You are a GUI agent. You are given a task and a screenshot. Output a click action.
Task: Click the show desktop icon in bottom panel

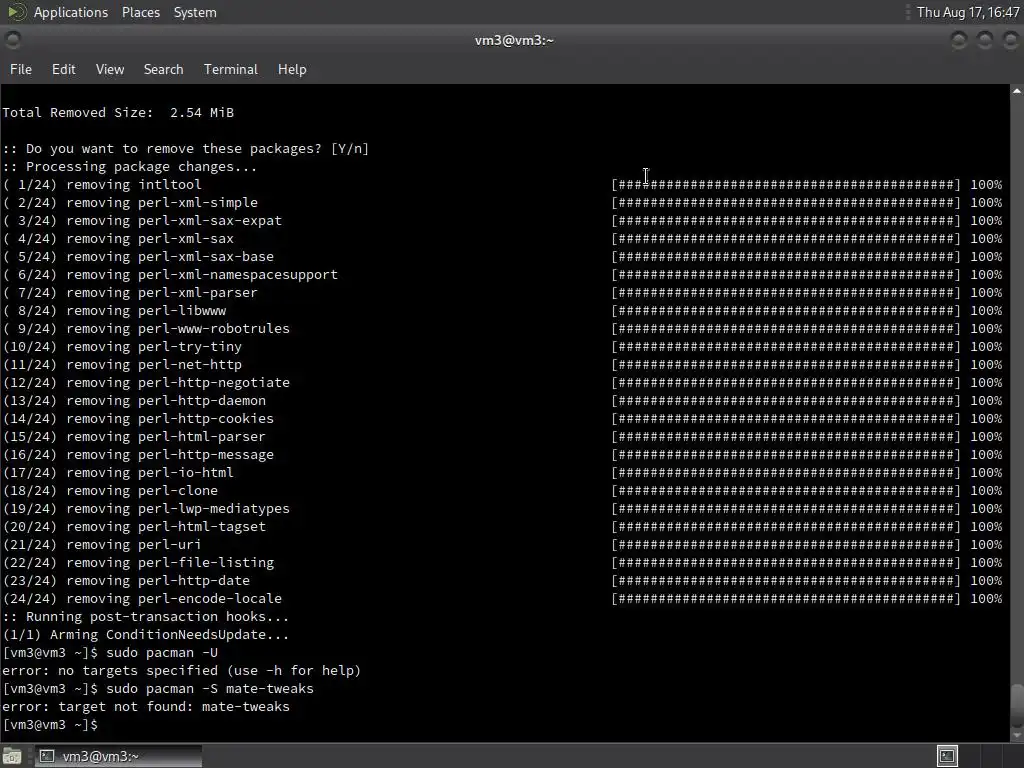tap(12, 756)
